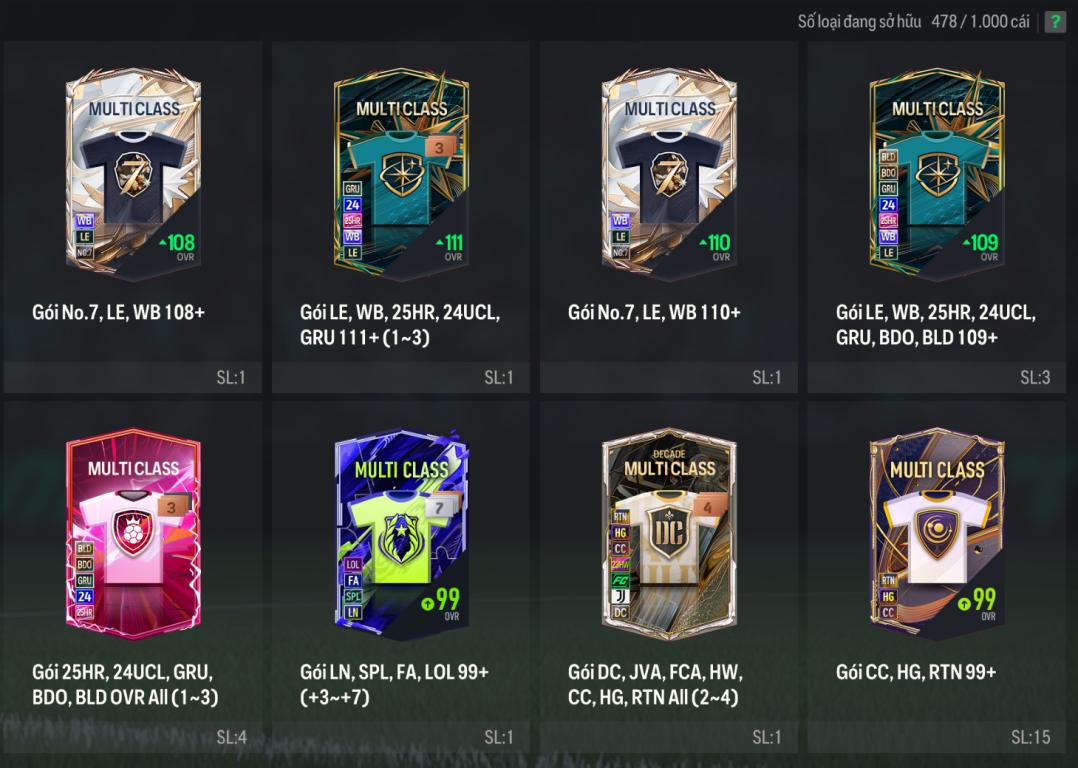Click the 24 class badge on the 111 pack
1078x768 pixels.
[352, 205]
